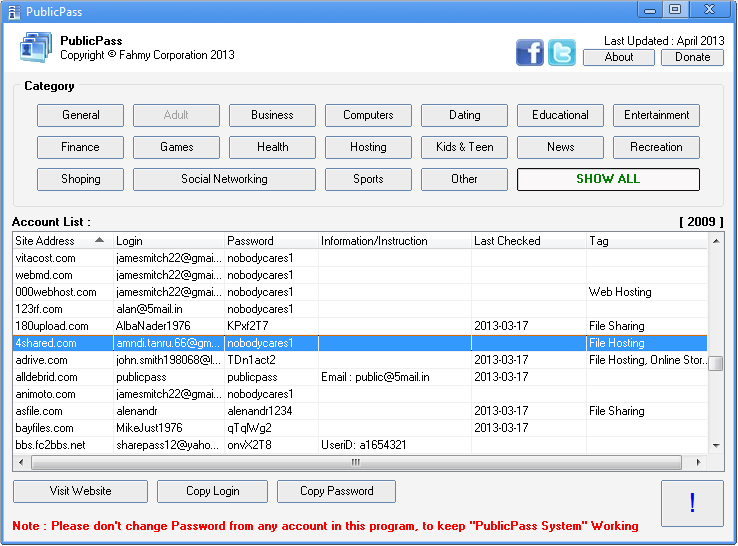This screenshot has width=738, height=546.
Task: Select the highlighted 4shared.com row
Action: [360, 343]
